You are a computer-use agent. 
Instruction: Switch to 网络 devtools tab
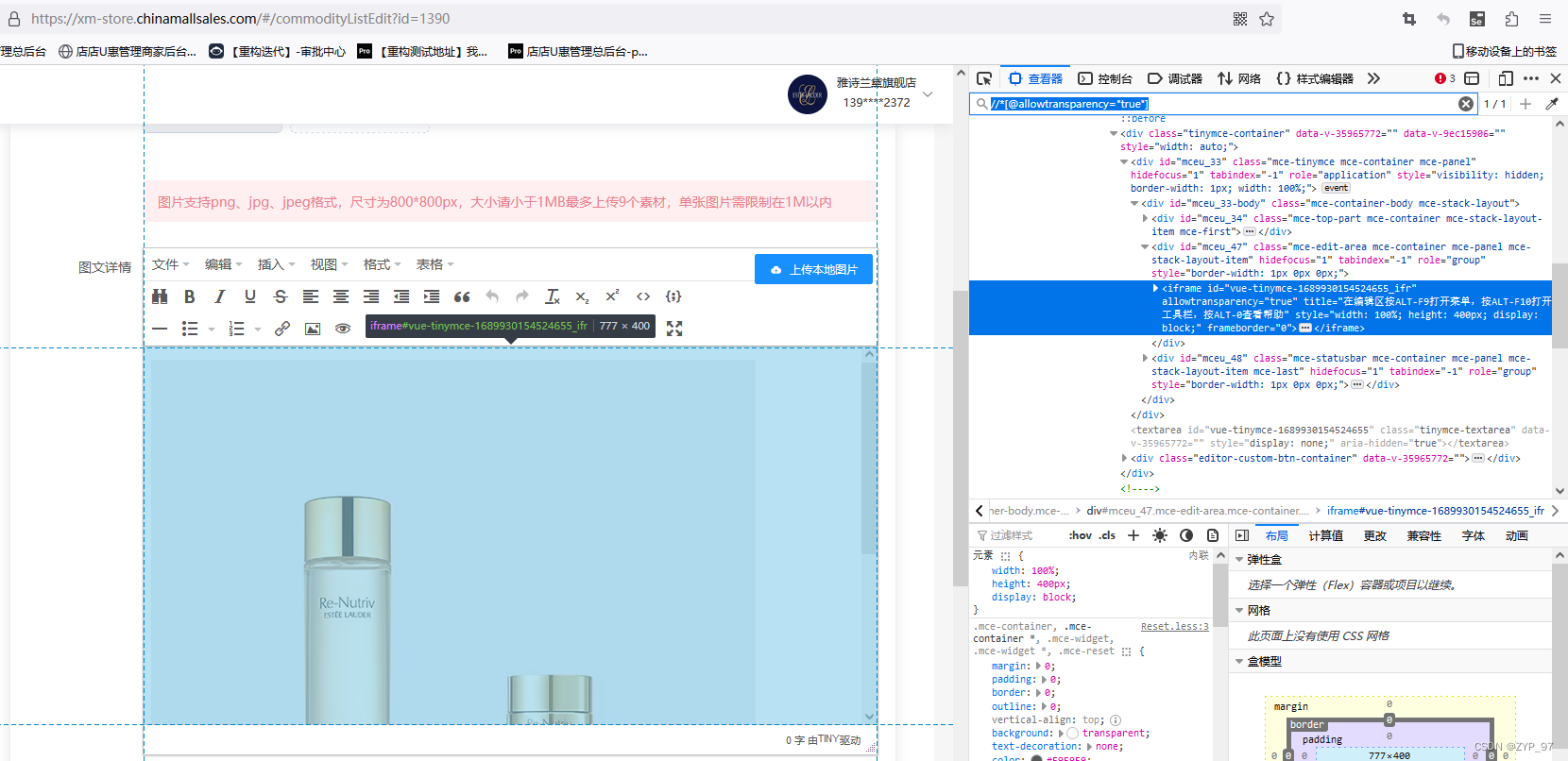[x=1239, y=78]
